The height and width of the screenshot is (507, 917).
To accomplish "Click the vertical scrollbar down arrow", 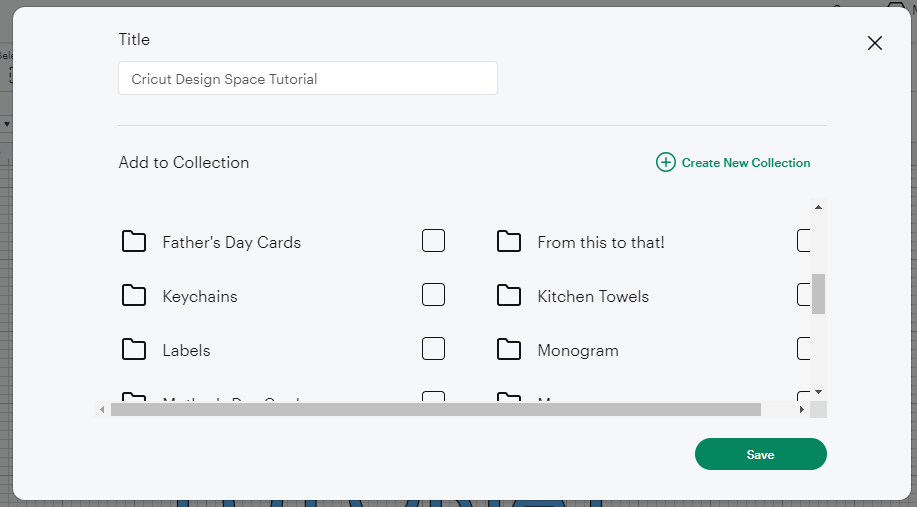I will point(819,392).
